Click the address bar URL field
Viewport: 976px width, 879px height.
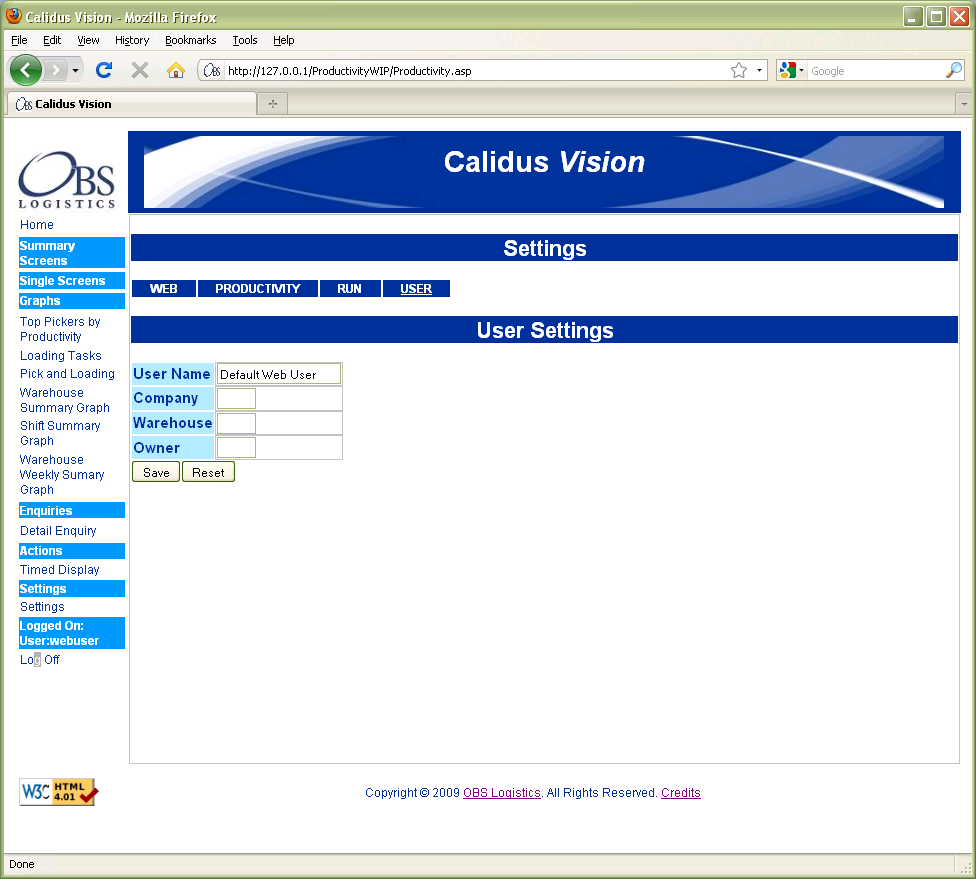pos(476,71)
